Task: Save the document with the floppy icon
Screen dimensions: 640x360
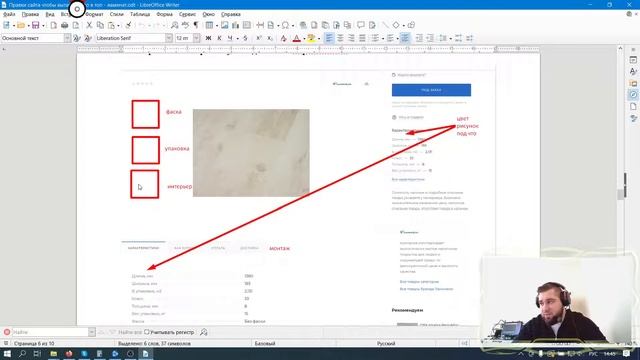Action: point(36,25)
